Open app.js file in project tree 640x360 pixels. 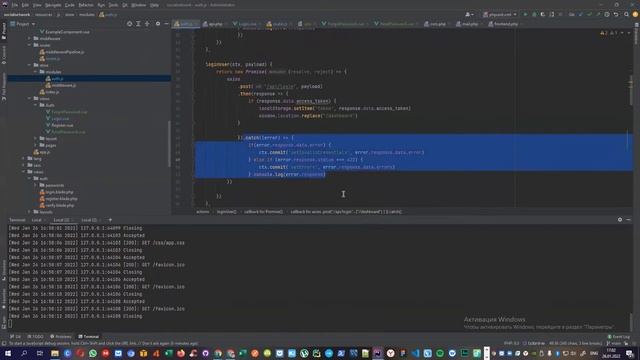click(x=45, y=152)
